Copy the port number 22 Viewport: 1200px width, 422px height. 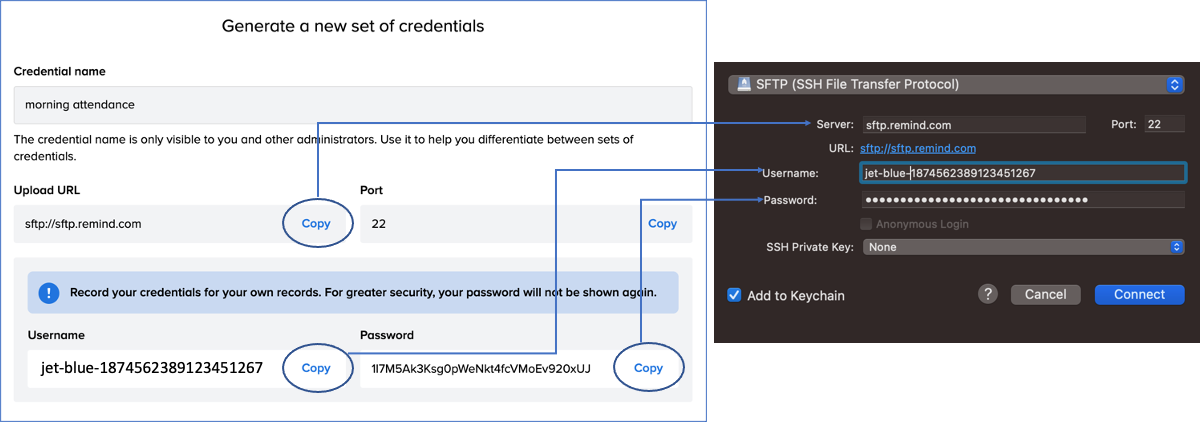point(662,224)
